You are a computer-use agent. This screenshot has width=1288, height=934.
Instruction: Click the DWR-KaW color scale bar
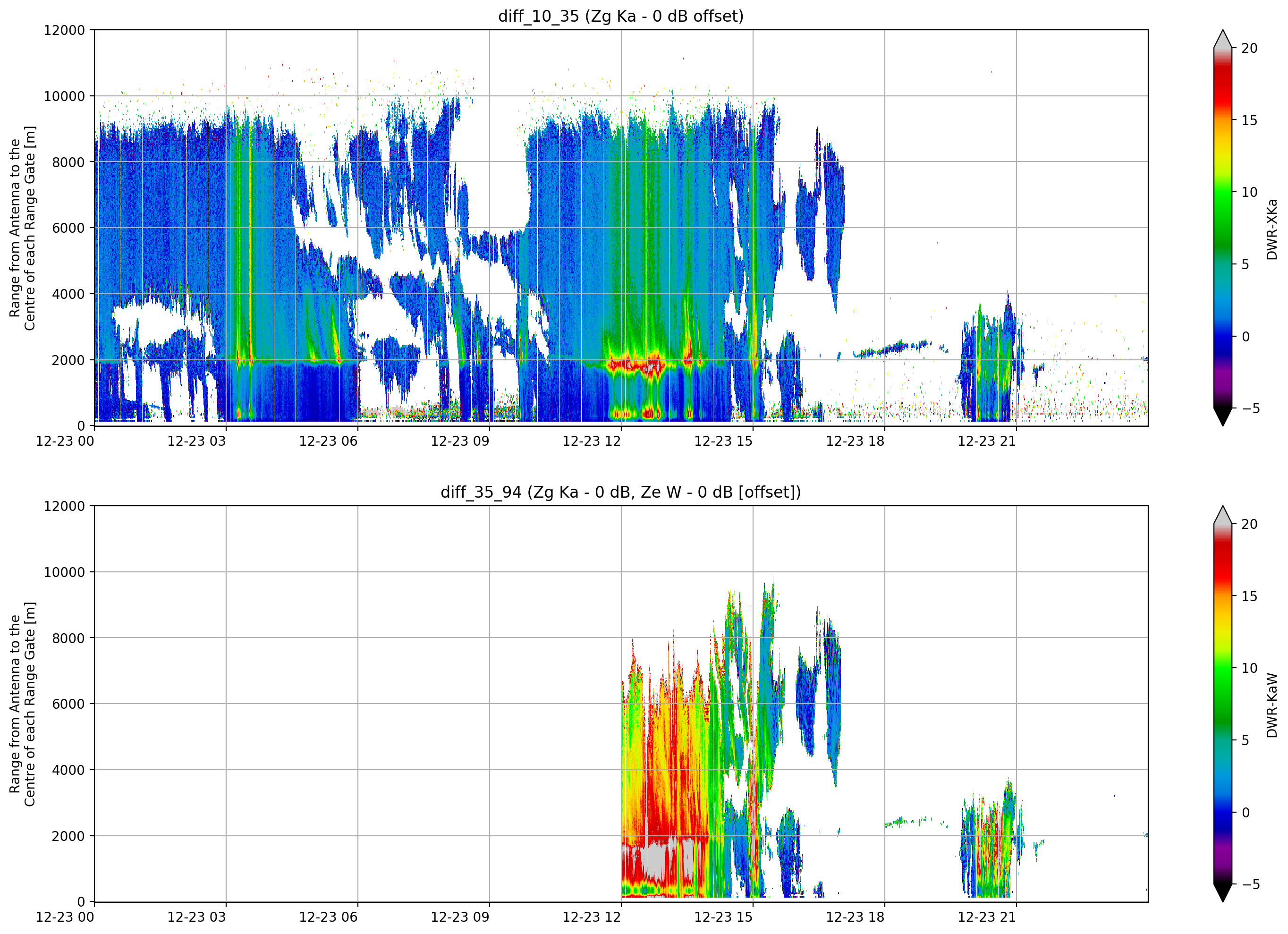[x=1223, y=704]
